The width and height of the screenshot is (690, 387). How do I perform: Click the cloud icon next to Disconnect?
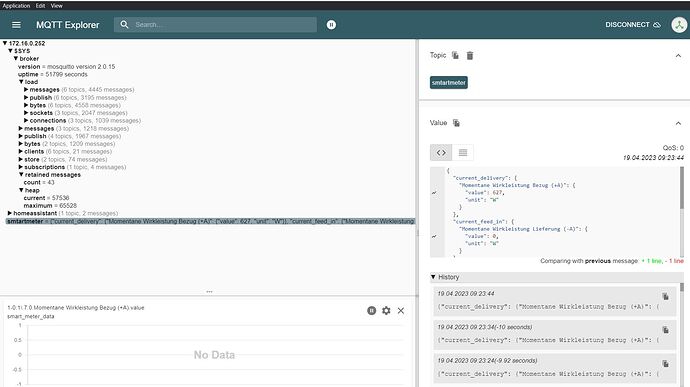[657, 25]
